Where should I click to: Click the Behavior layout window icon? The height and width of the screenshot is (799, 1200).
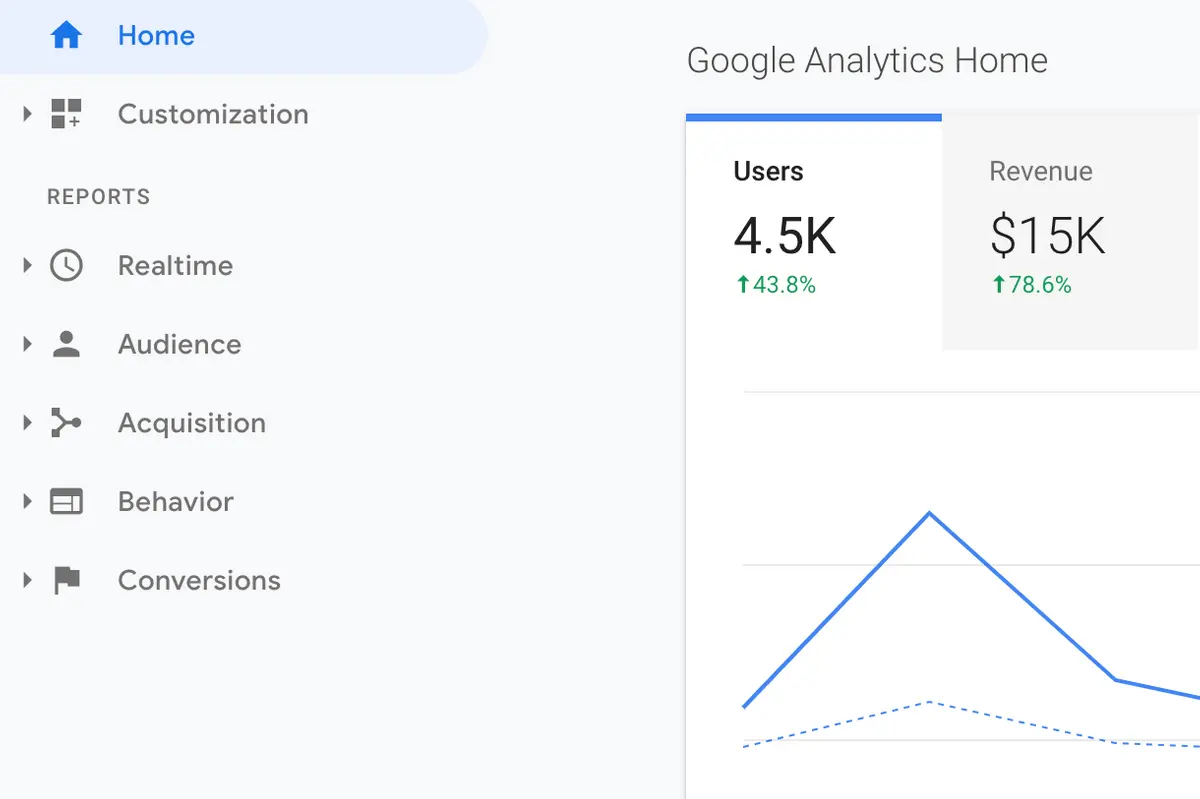[x=66, y=502]
